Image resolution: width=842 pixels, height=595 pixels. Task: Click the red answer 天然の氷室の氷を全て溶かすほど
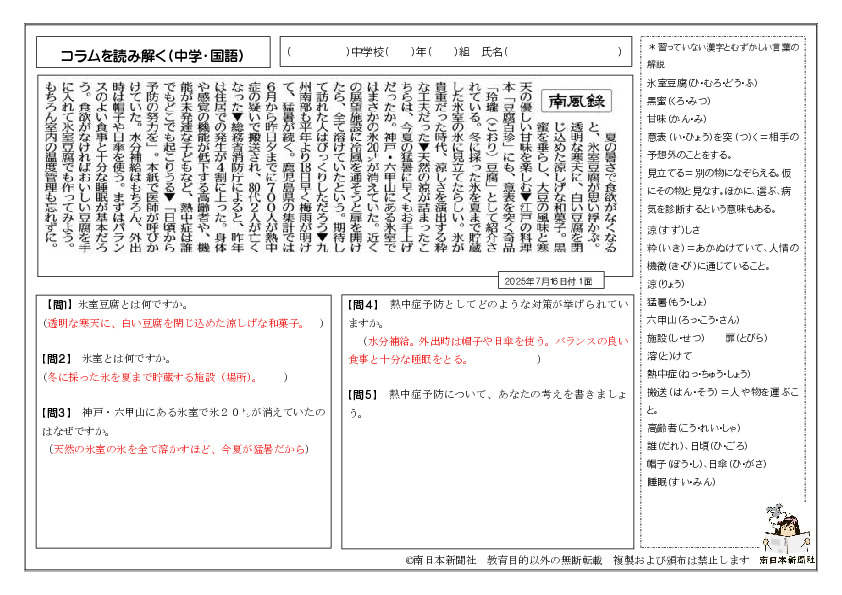[x=179, y=449]
